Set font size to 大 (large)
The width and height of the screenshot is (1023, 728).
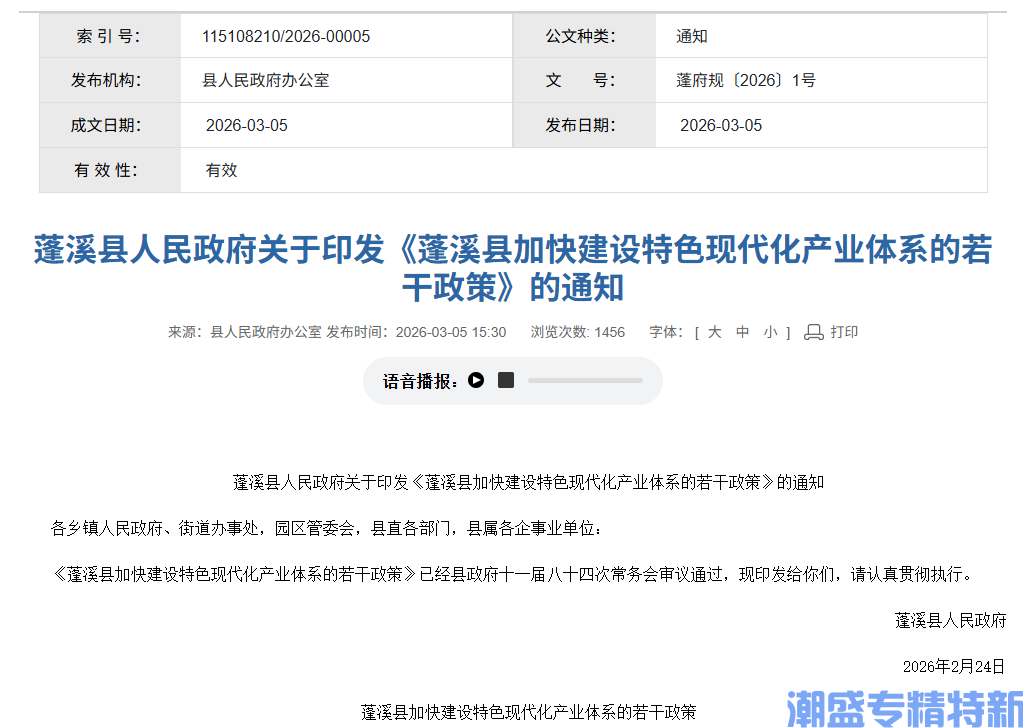[714, 332]
